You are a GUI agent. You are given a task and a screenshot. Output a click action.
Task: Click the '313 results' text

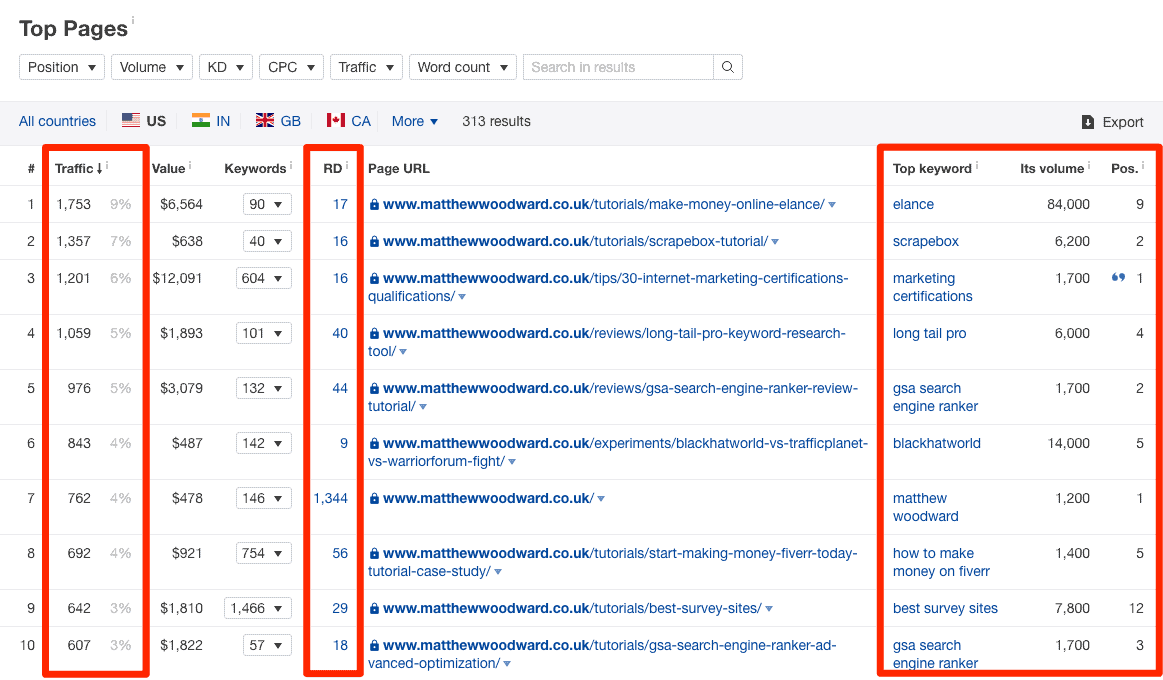(x=496, y=122)
